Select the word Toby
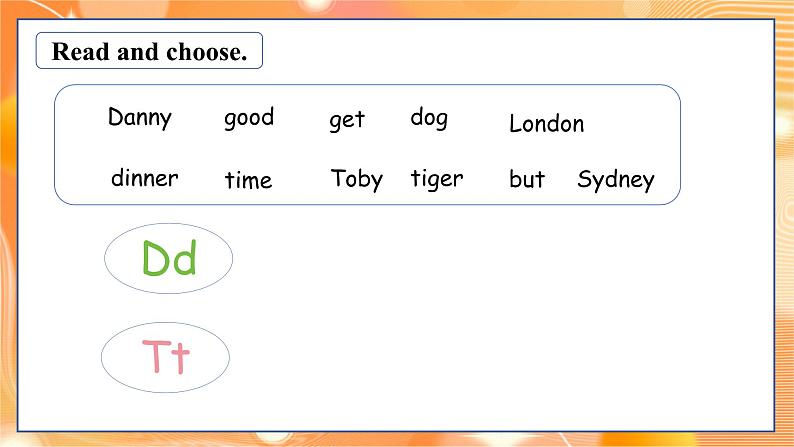Viewport: 794px width, 447px height. [356, 180]
